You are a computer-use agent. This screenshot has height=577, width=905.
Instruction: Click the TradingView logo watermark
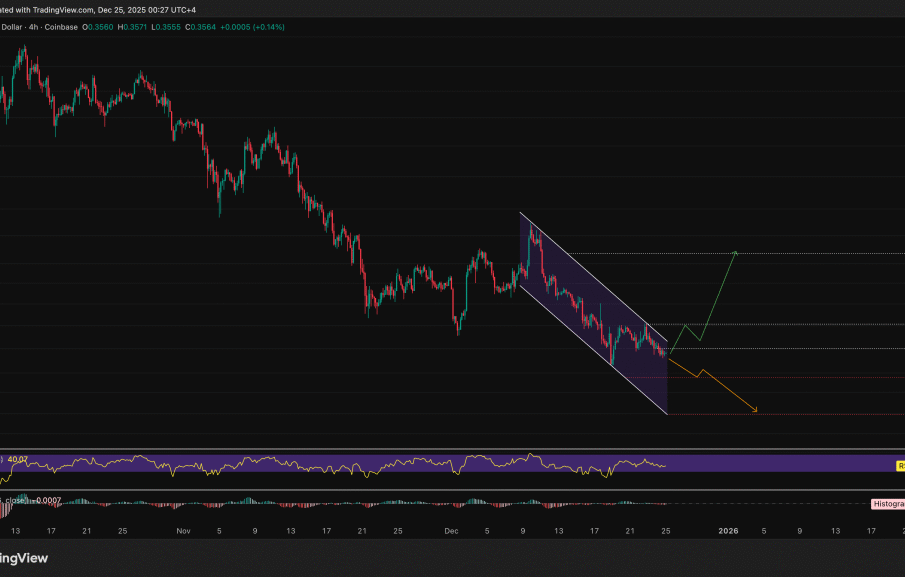coord(24,558)
